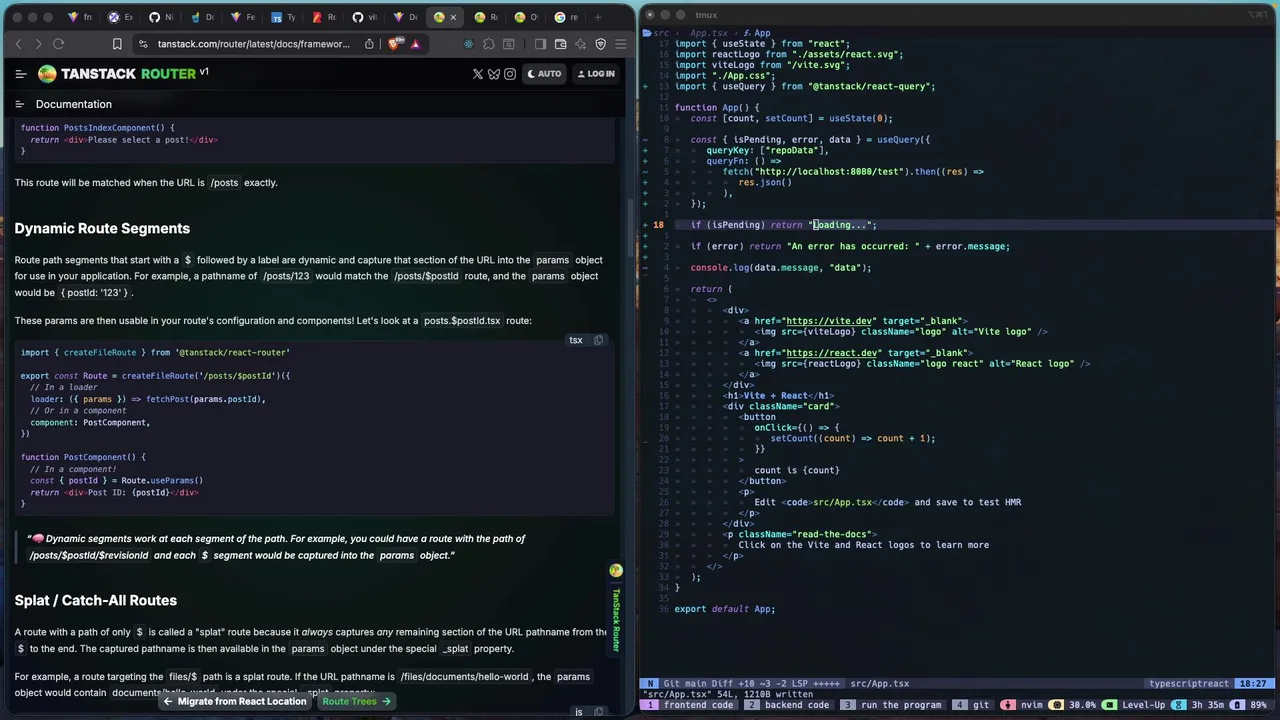
Task: Bookmark the page with the bookmark icon
Action: coord(117,44)
